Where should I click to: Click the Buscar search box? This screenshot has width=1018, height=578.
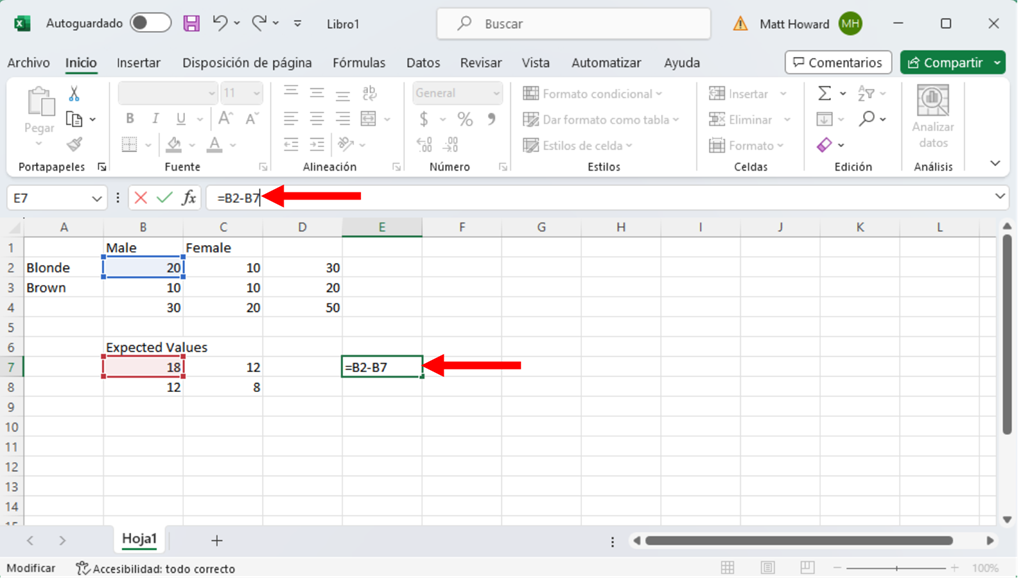click(x=573, y=23)
